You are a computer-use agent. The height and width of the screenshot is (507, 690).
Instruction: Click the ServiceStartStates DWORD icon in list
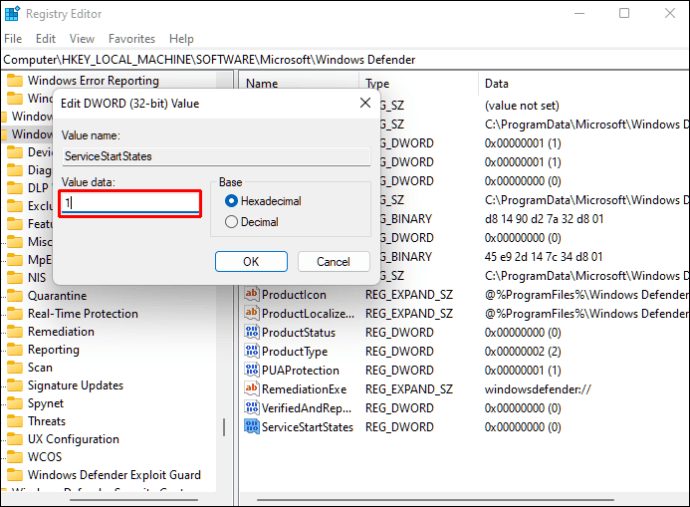(252, 427)
